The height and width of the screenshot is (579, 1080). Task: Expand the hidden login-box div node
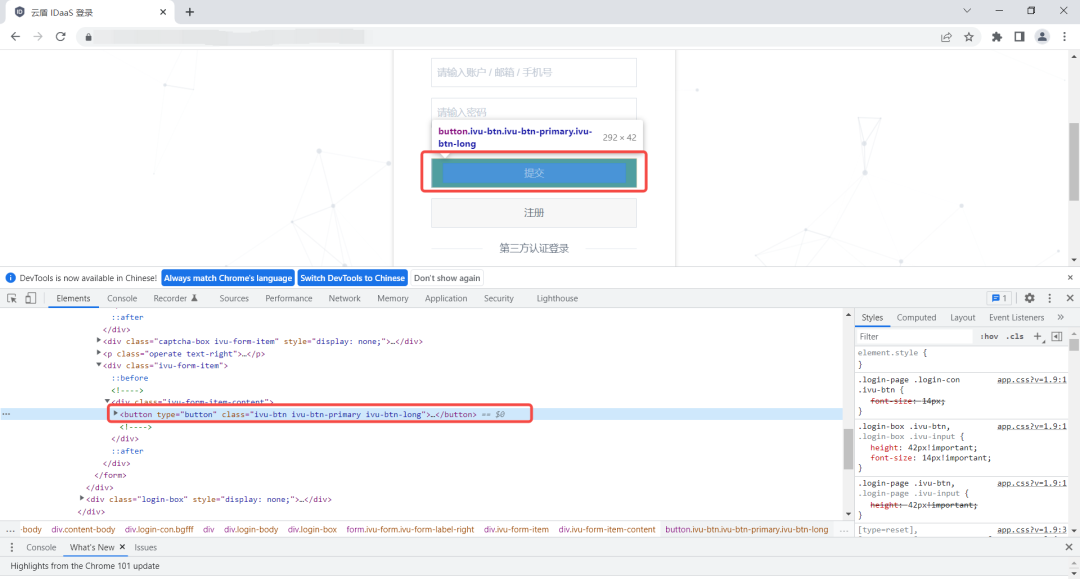[81, 498]
